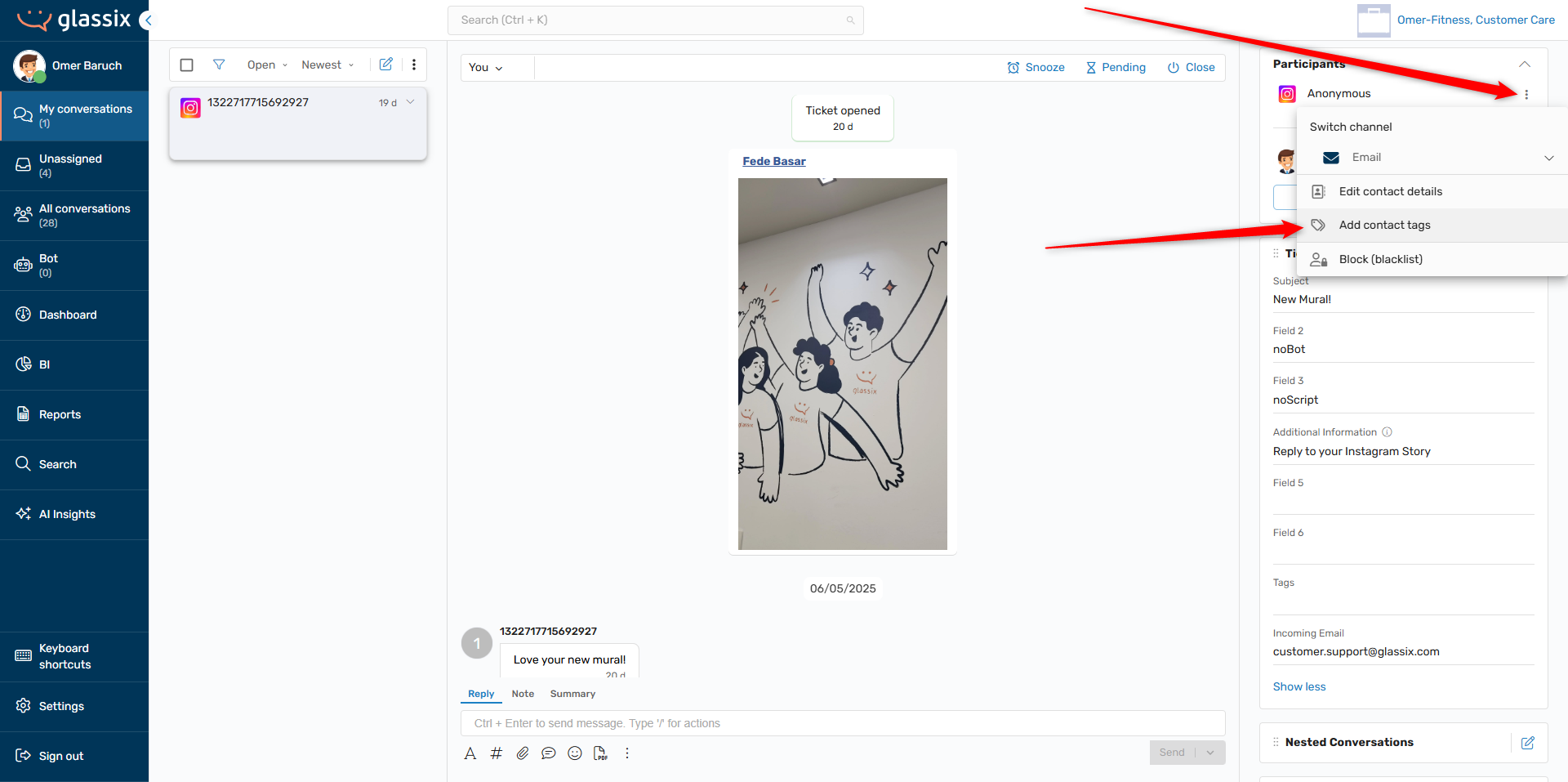Click Instagram icon beside Anonymous
Screen dimensions: 1568x782
click(x=1287, y=94)
